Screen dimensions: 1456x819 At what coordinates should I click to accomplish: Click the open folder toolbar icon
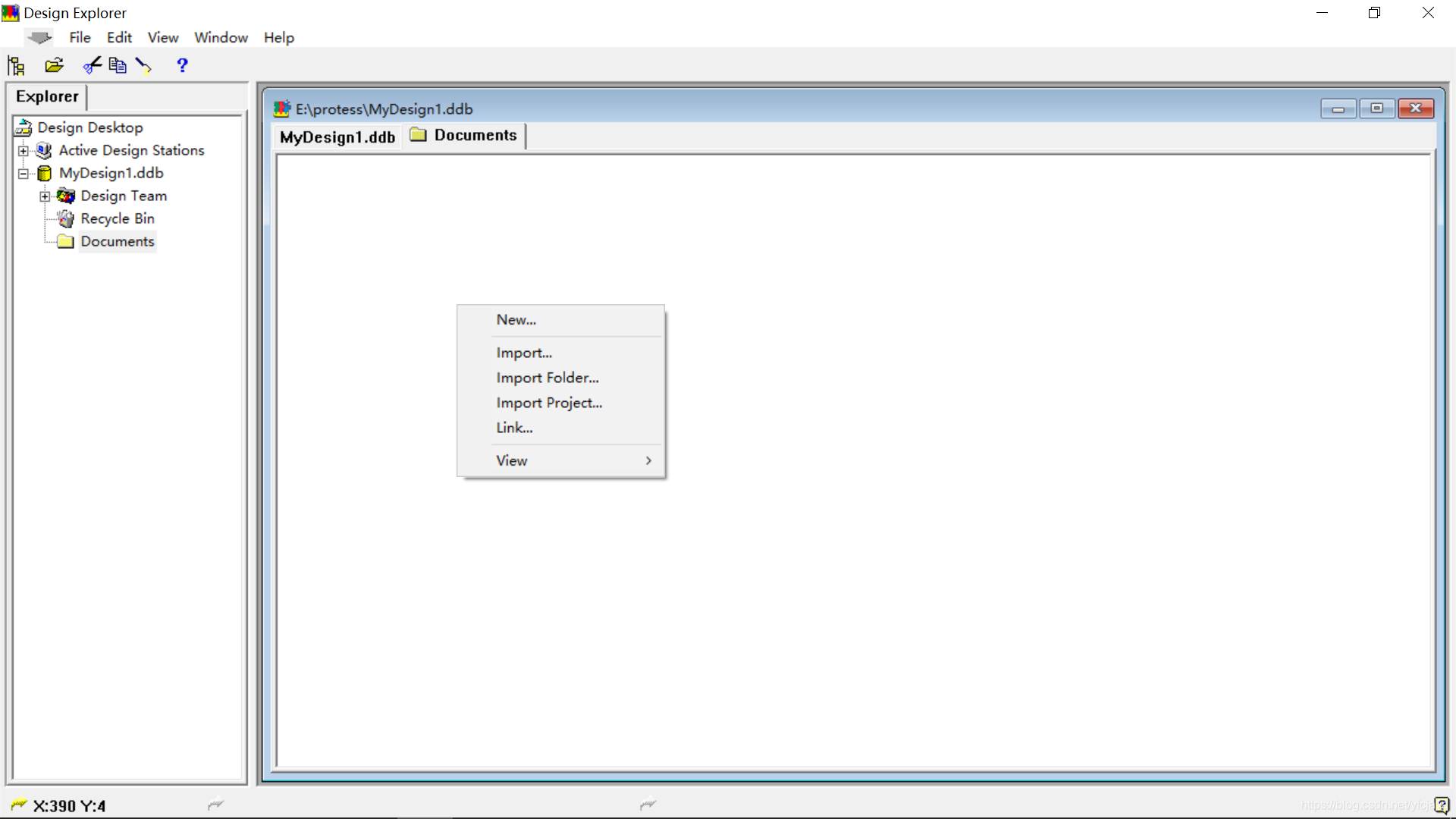(x=54, y=66)
